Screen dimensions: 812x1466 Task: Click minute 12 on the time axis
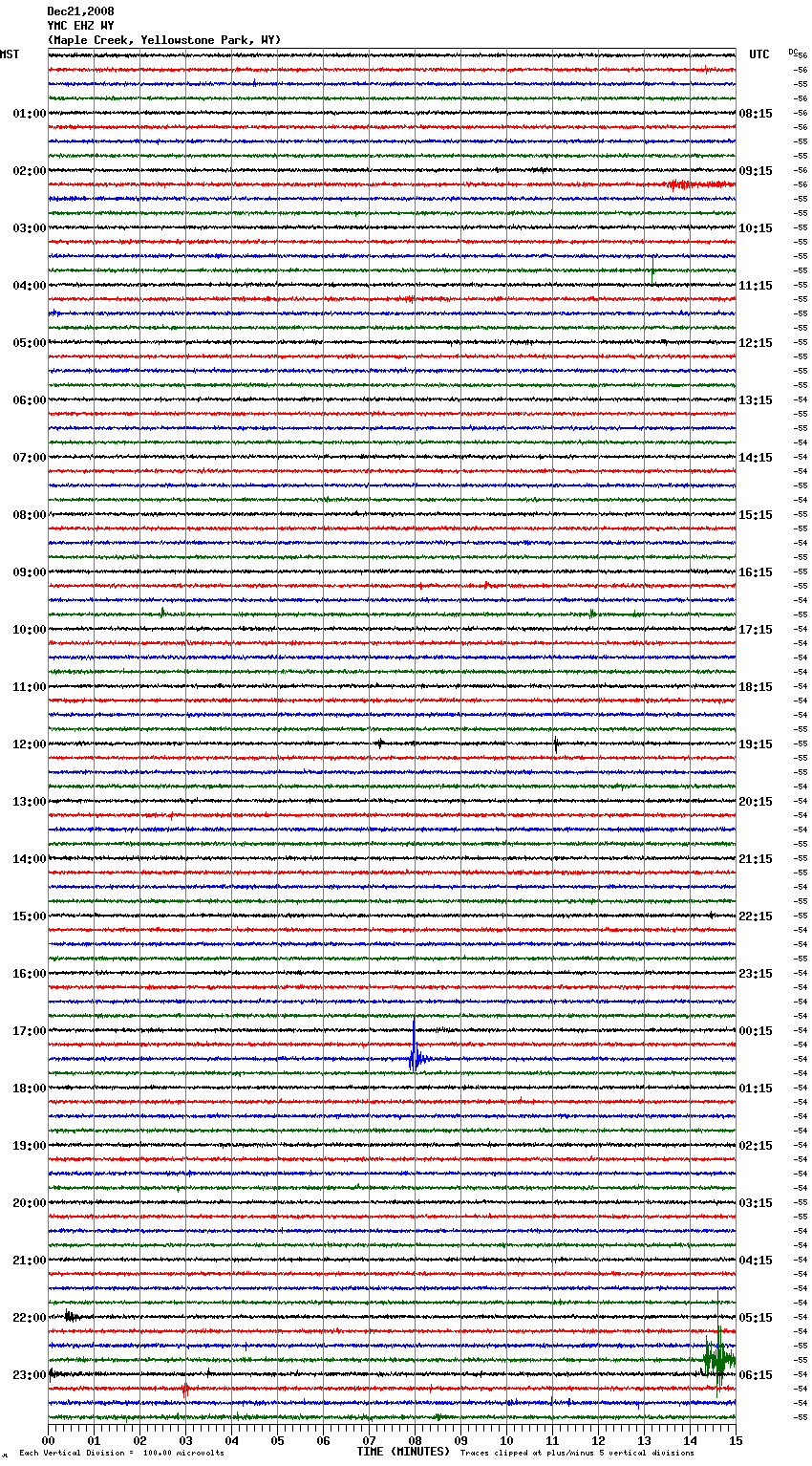[598, 1440]
